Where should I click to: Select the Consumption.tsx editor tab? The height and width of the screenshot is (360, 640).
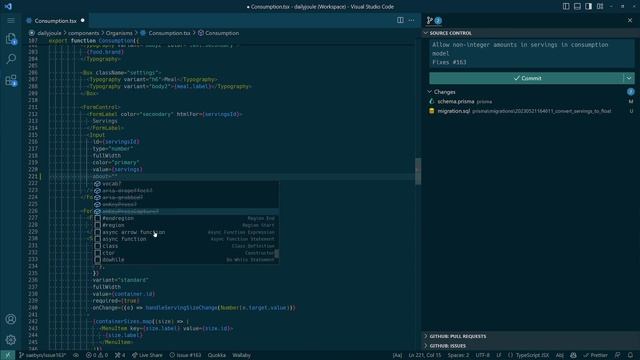point(55,20)
